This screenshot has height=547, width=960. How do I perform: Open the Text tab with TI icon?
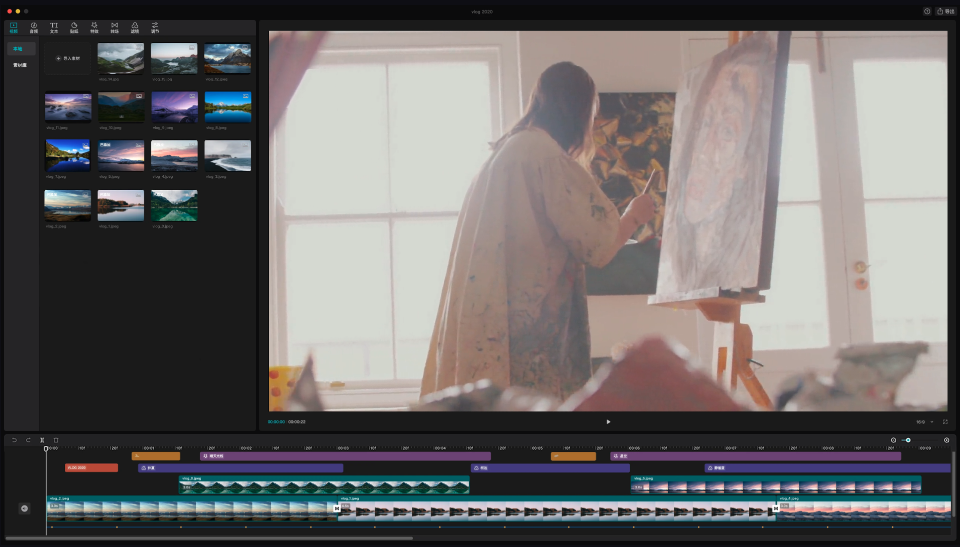tap(54, 28)
